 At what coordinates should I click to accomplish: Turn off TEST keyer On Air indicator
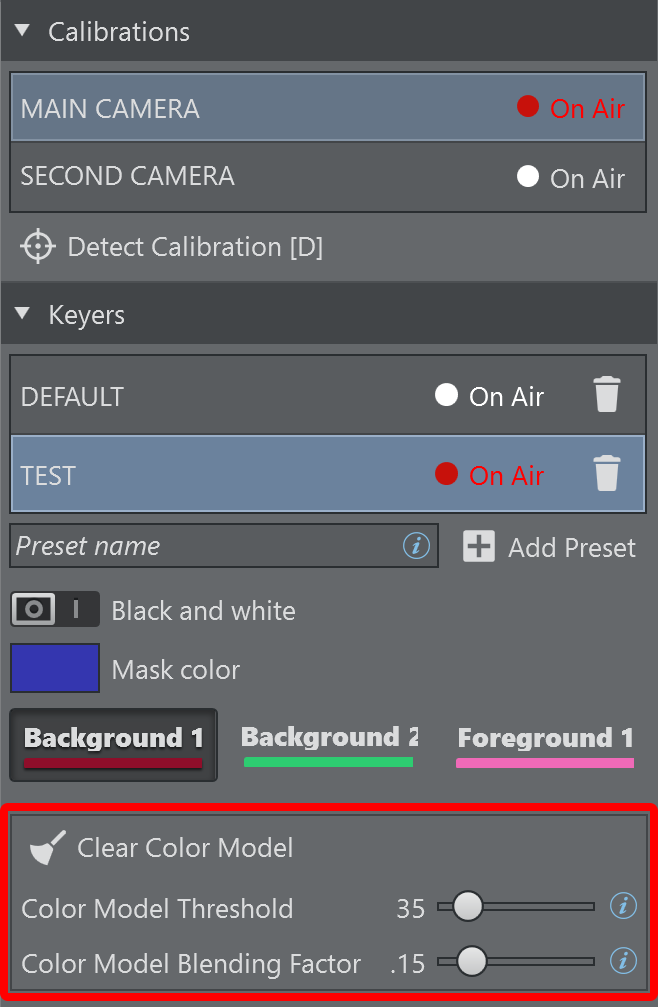click(446, 474)
